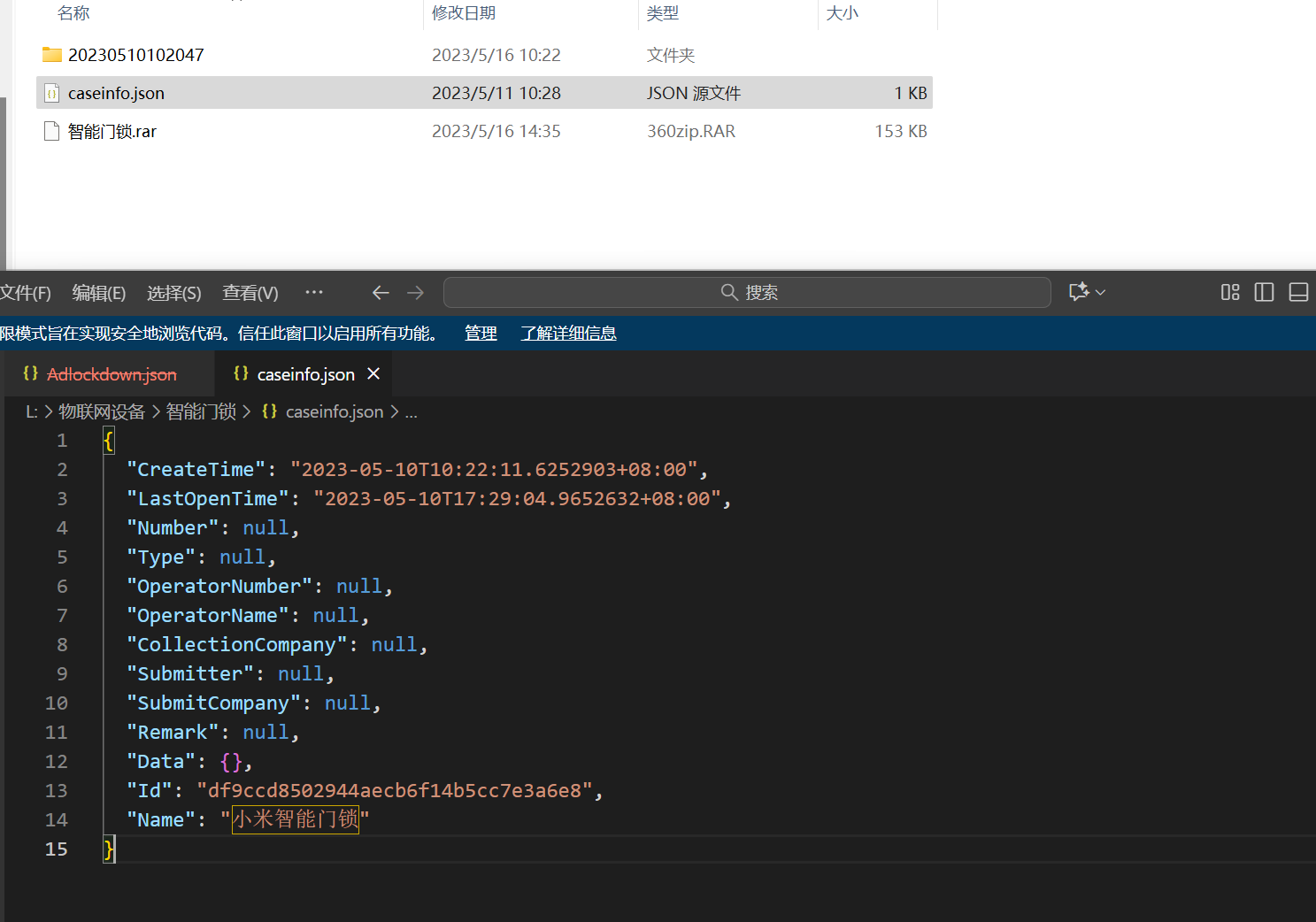1316x922 pixels.
Task: Open the 文件(F) menu
Action: tap(25, 293)
